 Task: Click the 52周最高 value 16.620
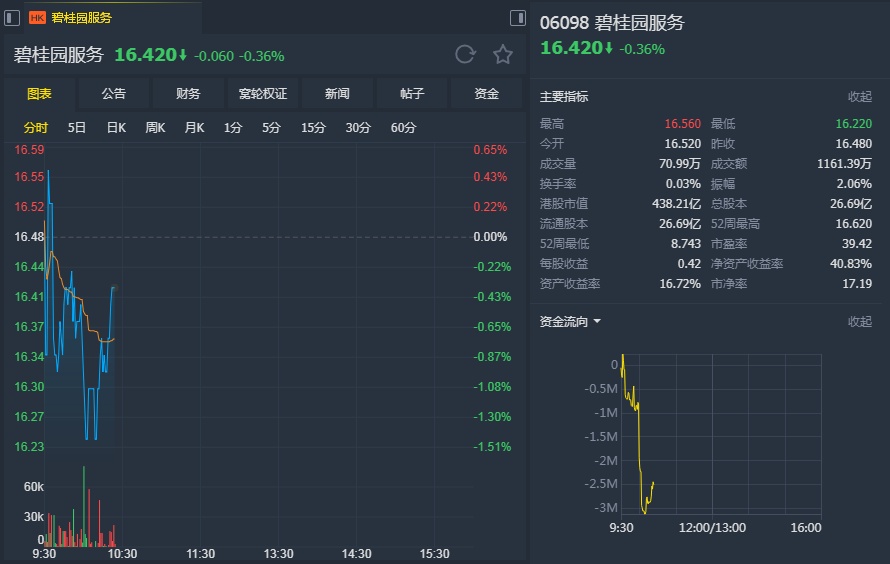853,224
